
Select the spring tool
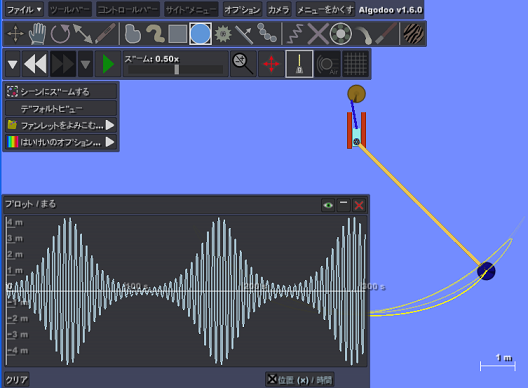pos(295,34)
